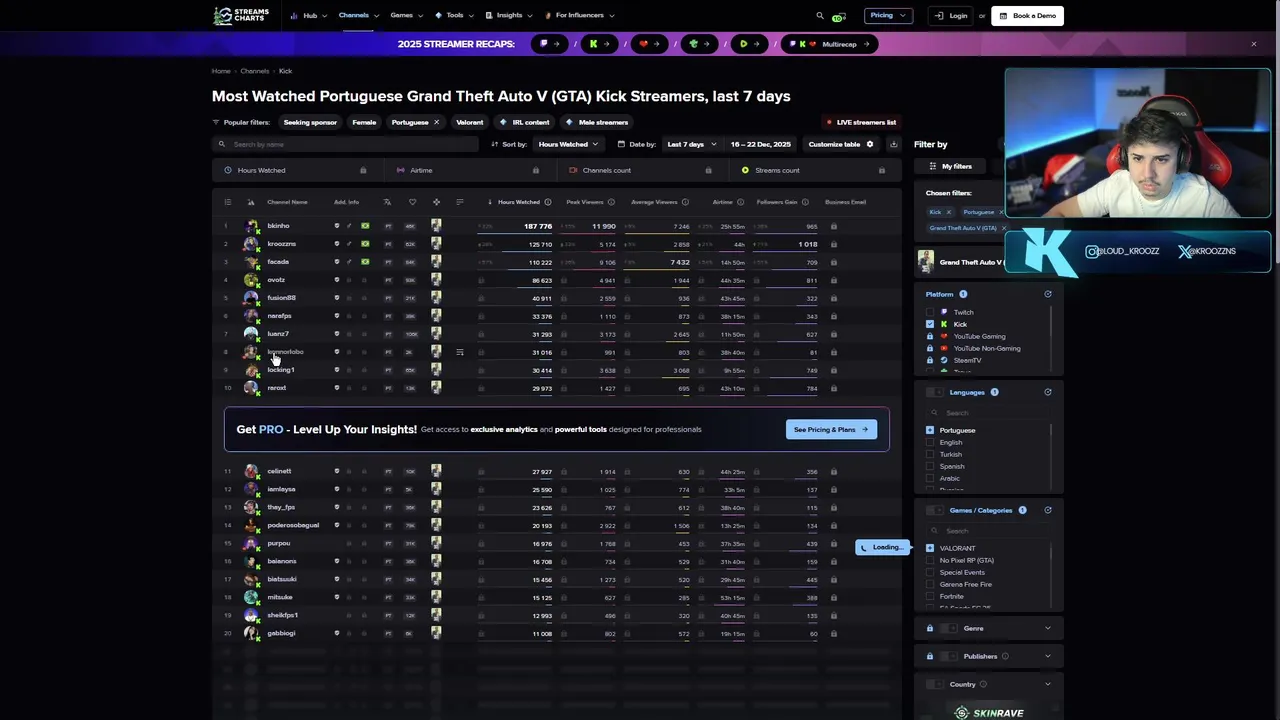1280x720 pixels.
Task: Open the Channels navigation menu
Action: (x=358, y=15)
